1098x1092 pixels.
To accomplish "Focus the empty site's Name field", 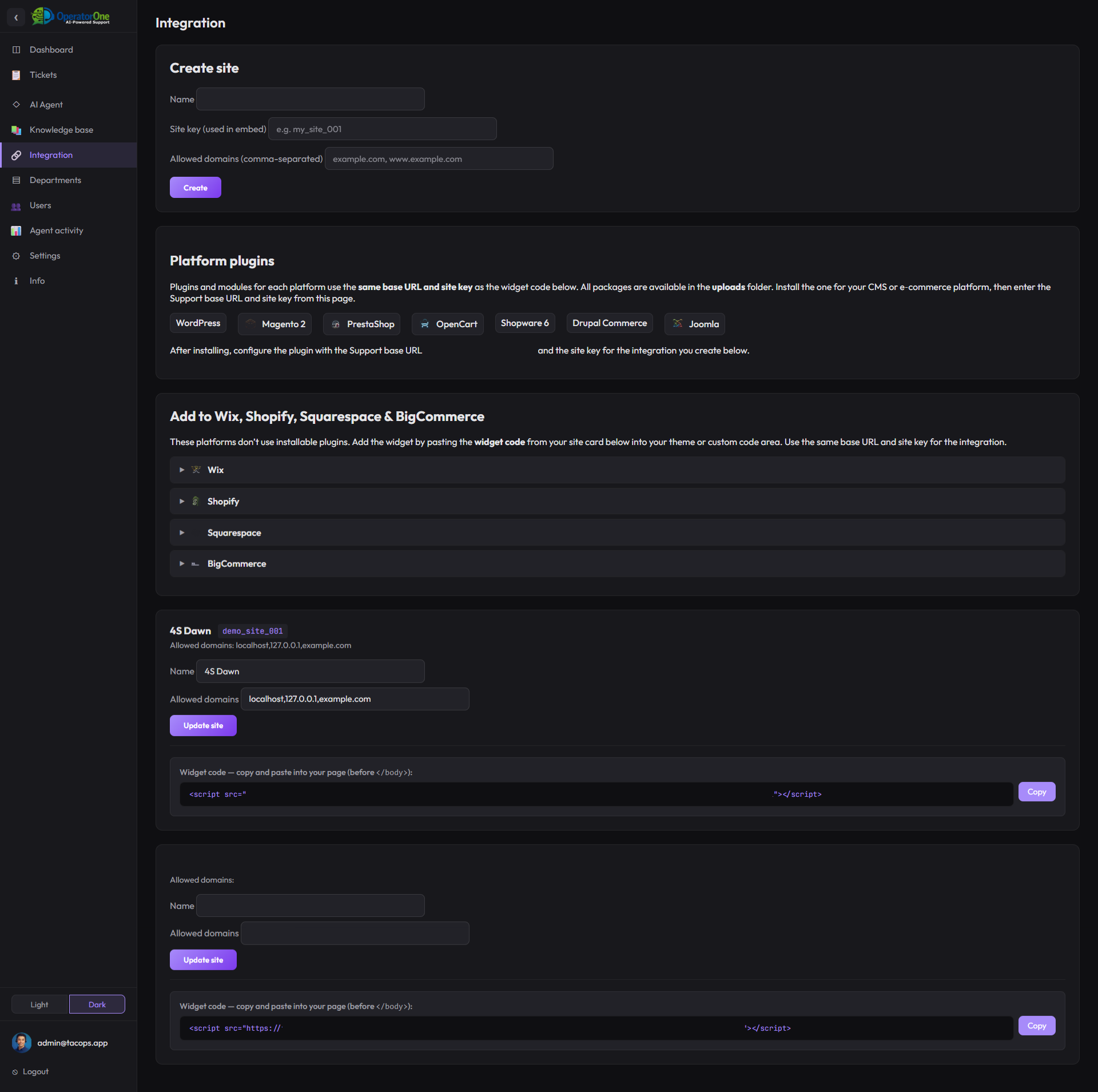I will (311, 906).
